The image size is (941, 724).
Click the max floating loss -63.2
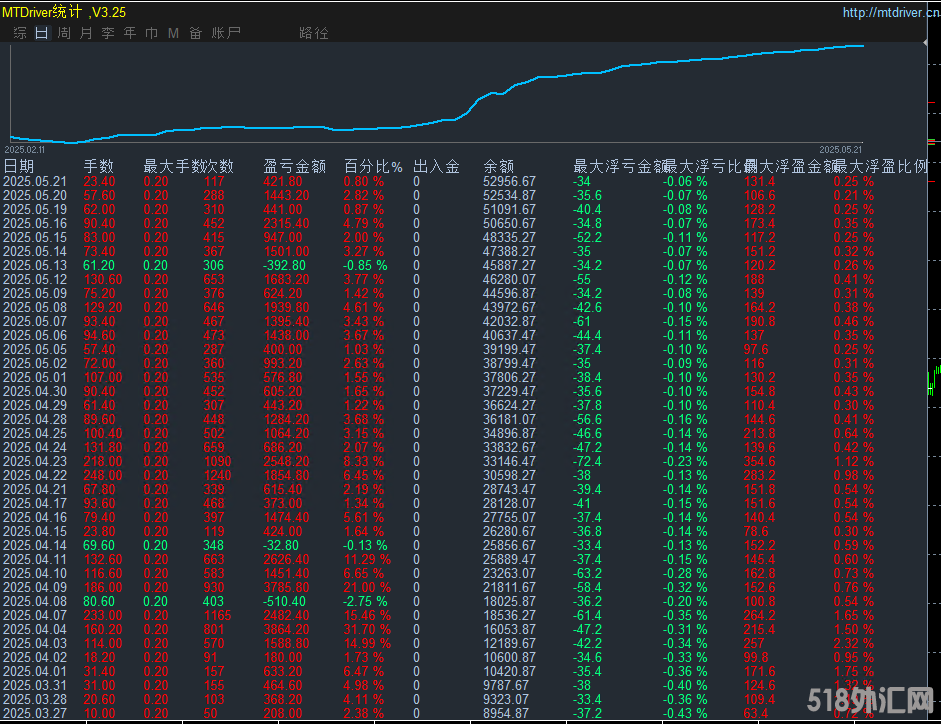point(587,573)
